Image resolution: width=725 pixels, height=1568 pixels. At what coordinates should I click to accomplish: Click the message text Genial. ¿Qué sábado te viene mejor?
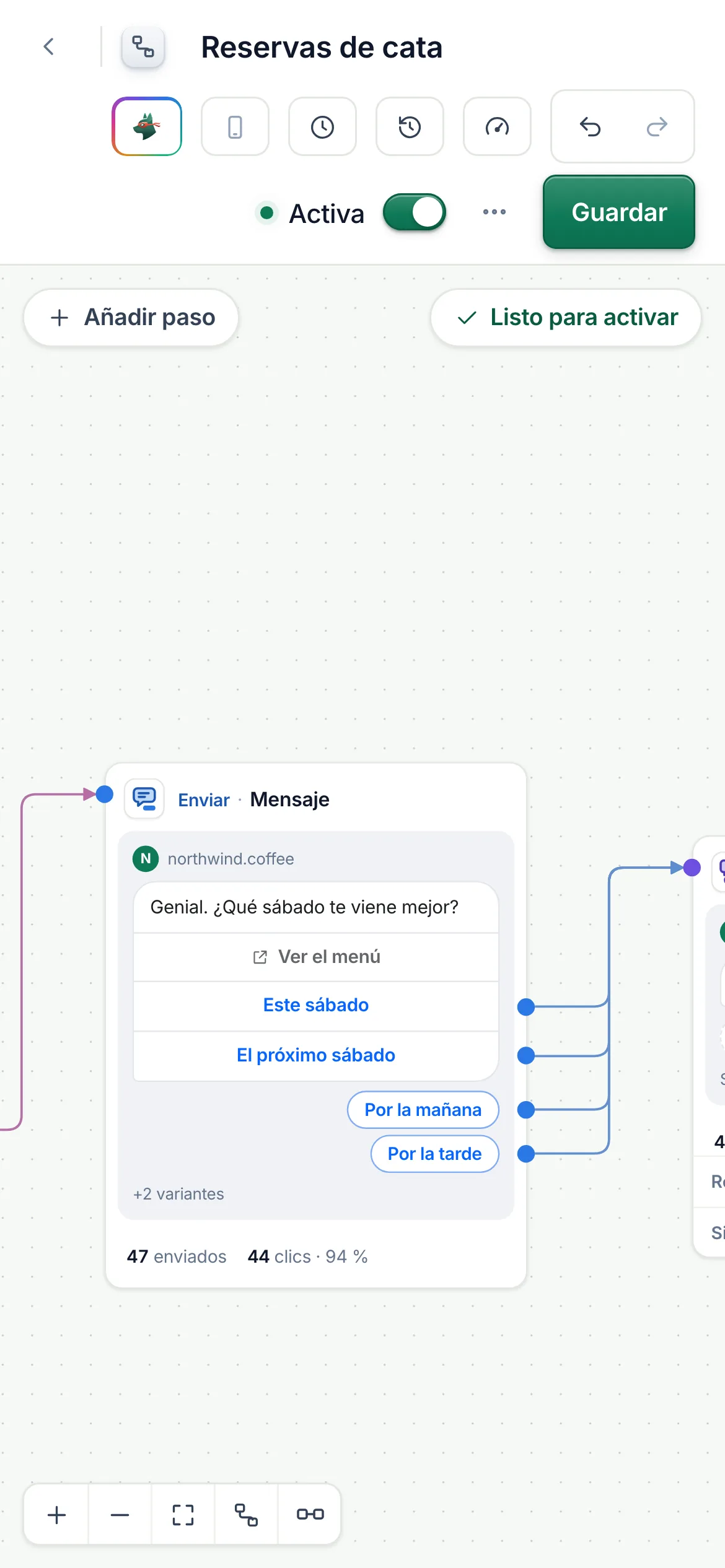(304, 907)
